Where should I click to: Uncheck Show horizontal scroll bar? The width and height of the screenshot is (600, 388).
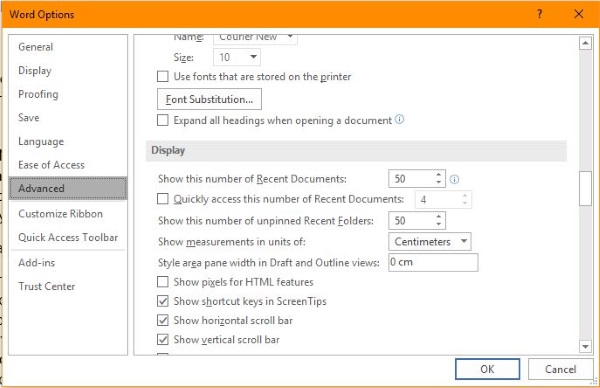click(163, 320)
